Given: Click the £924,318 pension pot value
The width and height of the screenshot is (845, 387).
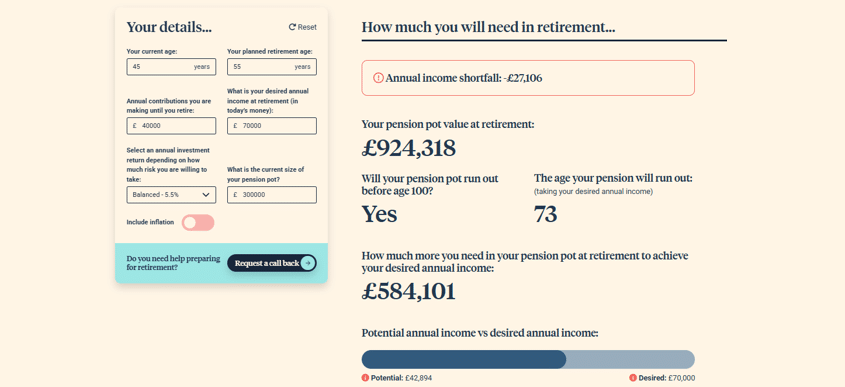Looking at the screenshot, I should click(x=409, y=149).
